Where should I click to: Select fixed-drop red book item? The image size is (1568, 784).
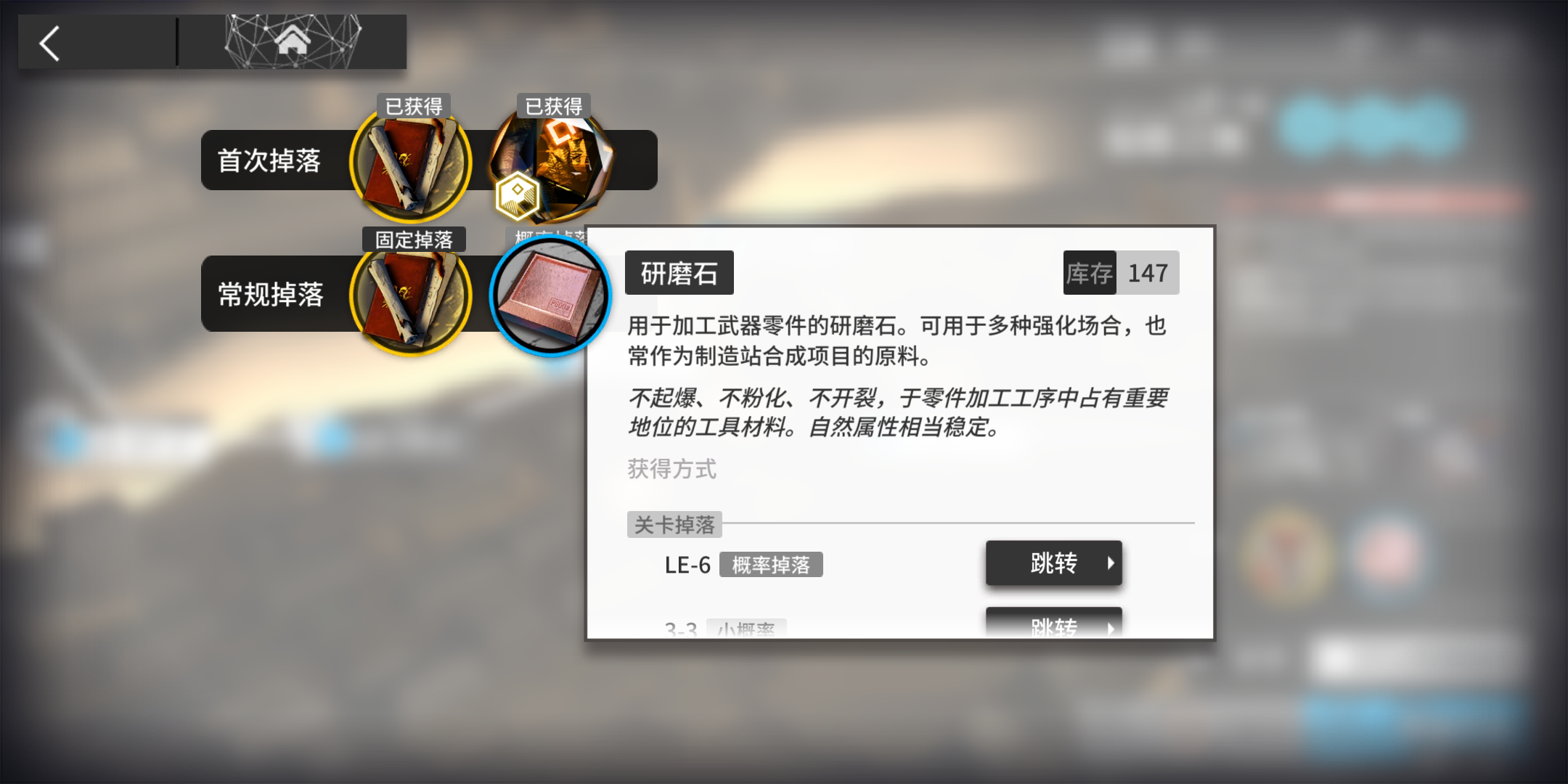click(411, 295)
